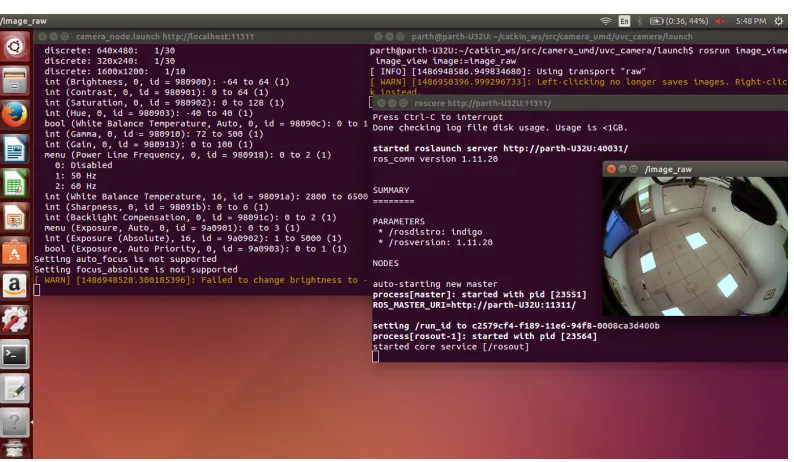Click 'Setting auto_focus is not supported' line

pos(125,259)
